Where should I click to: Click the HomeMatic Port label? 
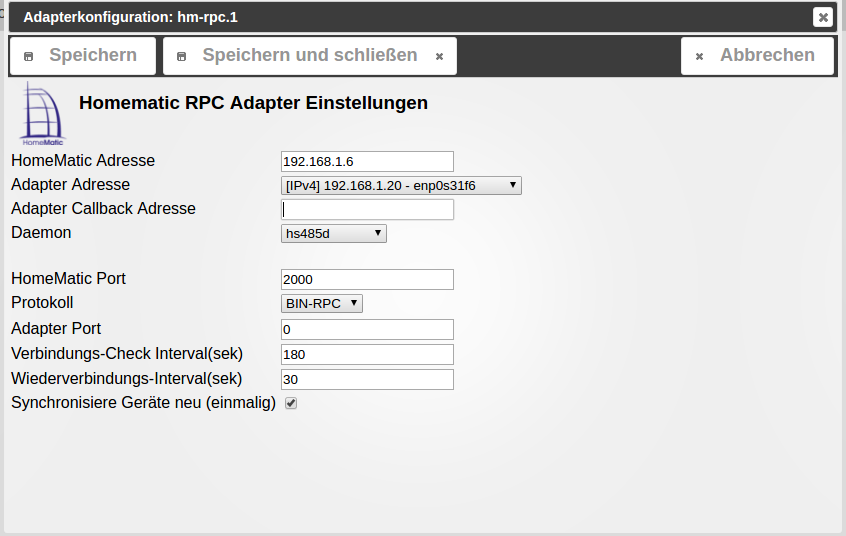[x=68, y=279]
